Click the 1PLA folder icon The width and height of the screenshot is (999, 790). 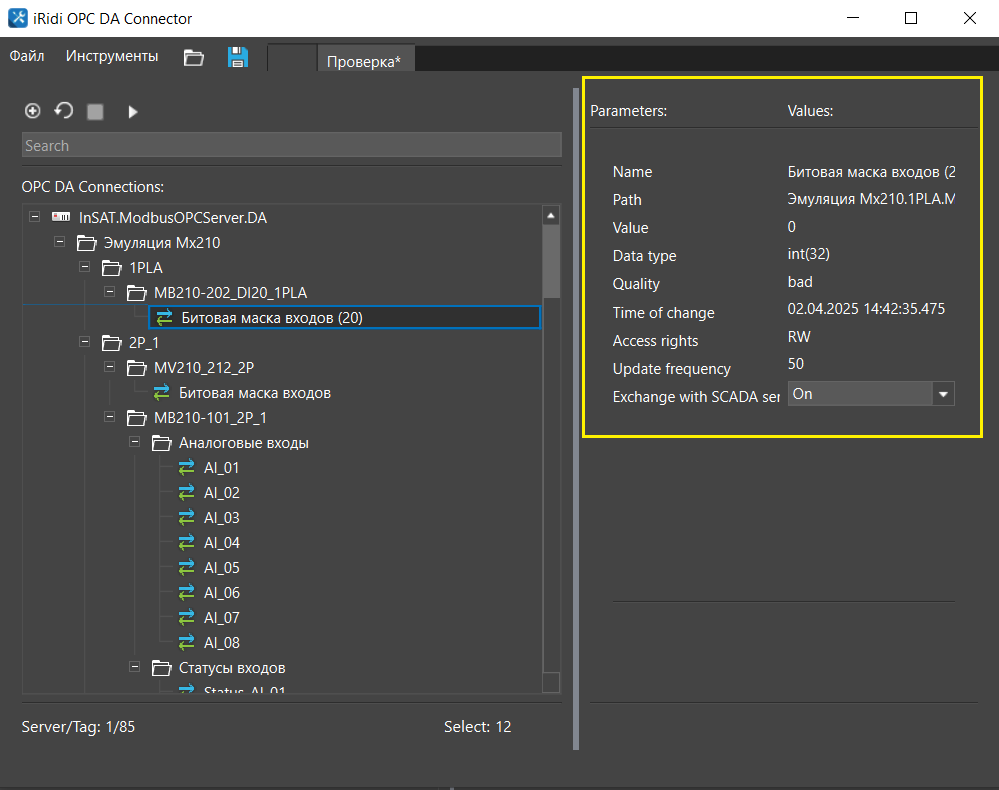[110, 268]
